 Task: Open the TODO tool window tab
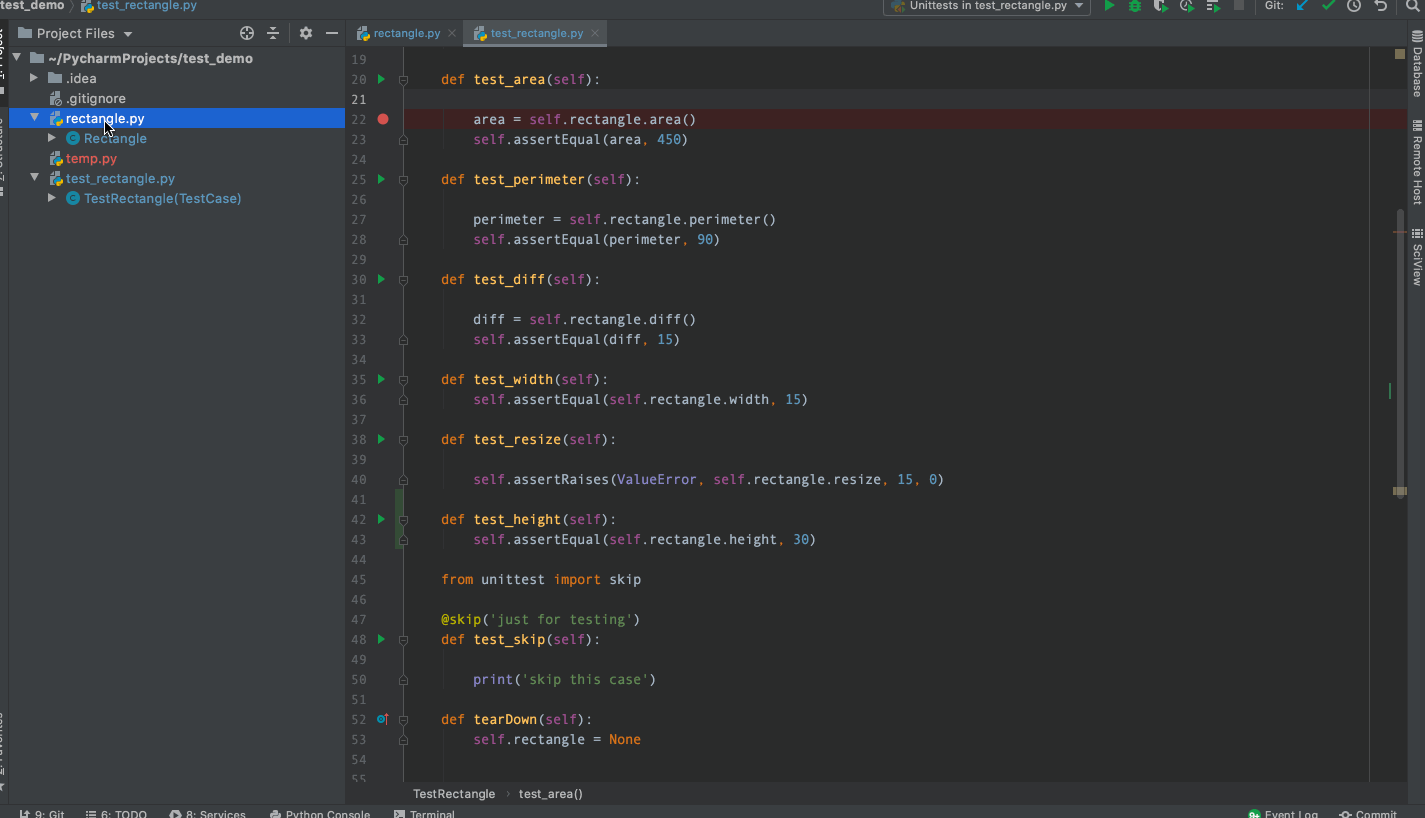(116, 813)
